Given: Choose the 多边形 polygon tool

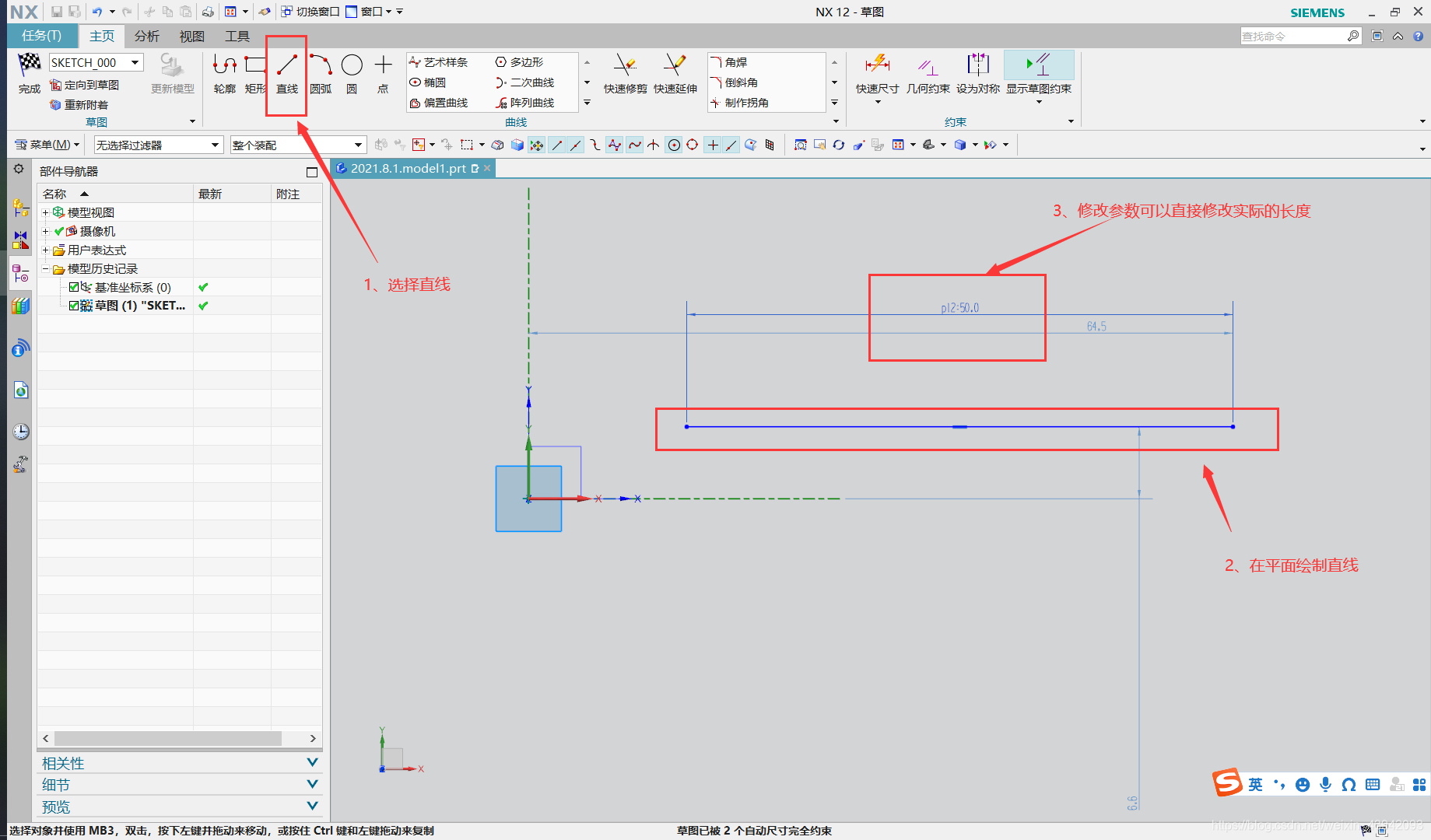Looking at the screenshot, I should tap(520, 62).
